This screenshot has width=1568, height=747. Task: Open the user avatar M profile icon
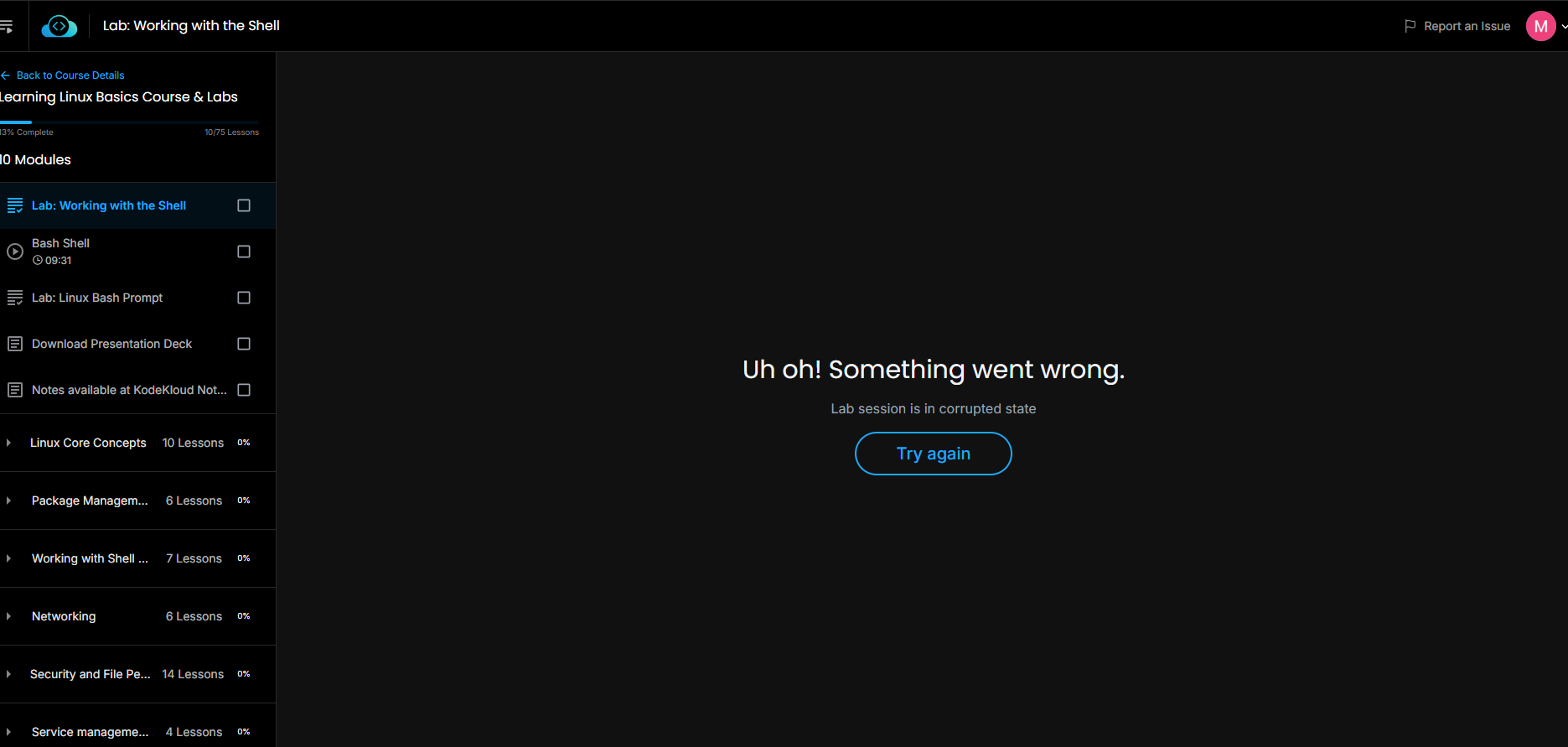click(x=1540, y=26)
